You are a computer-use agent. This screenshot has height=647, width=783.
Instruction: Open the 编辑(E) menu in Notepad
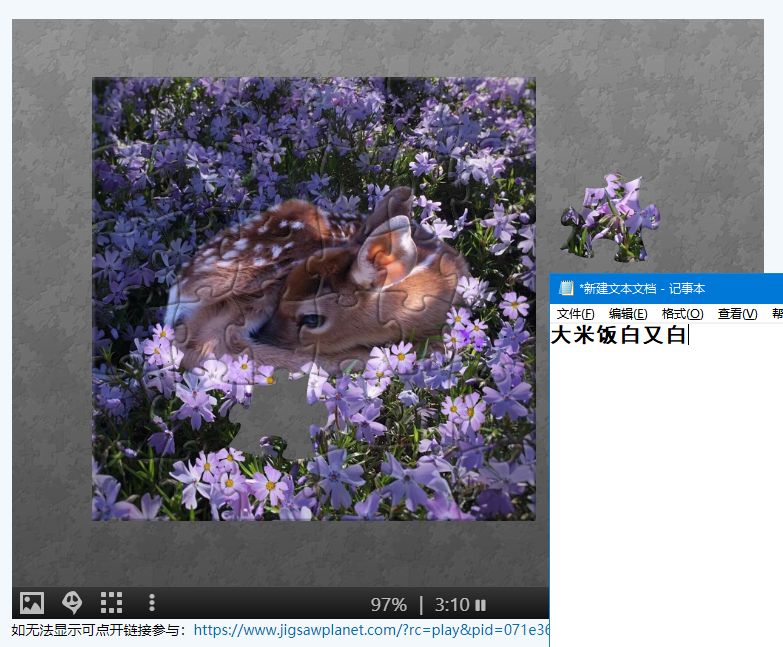(628, 314)
